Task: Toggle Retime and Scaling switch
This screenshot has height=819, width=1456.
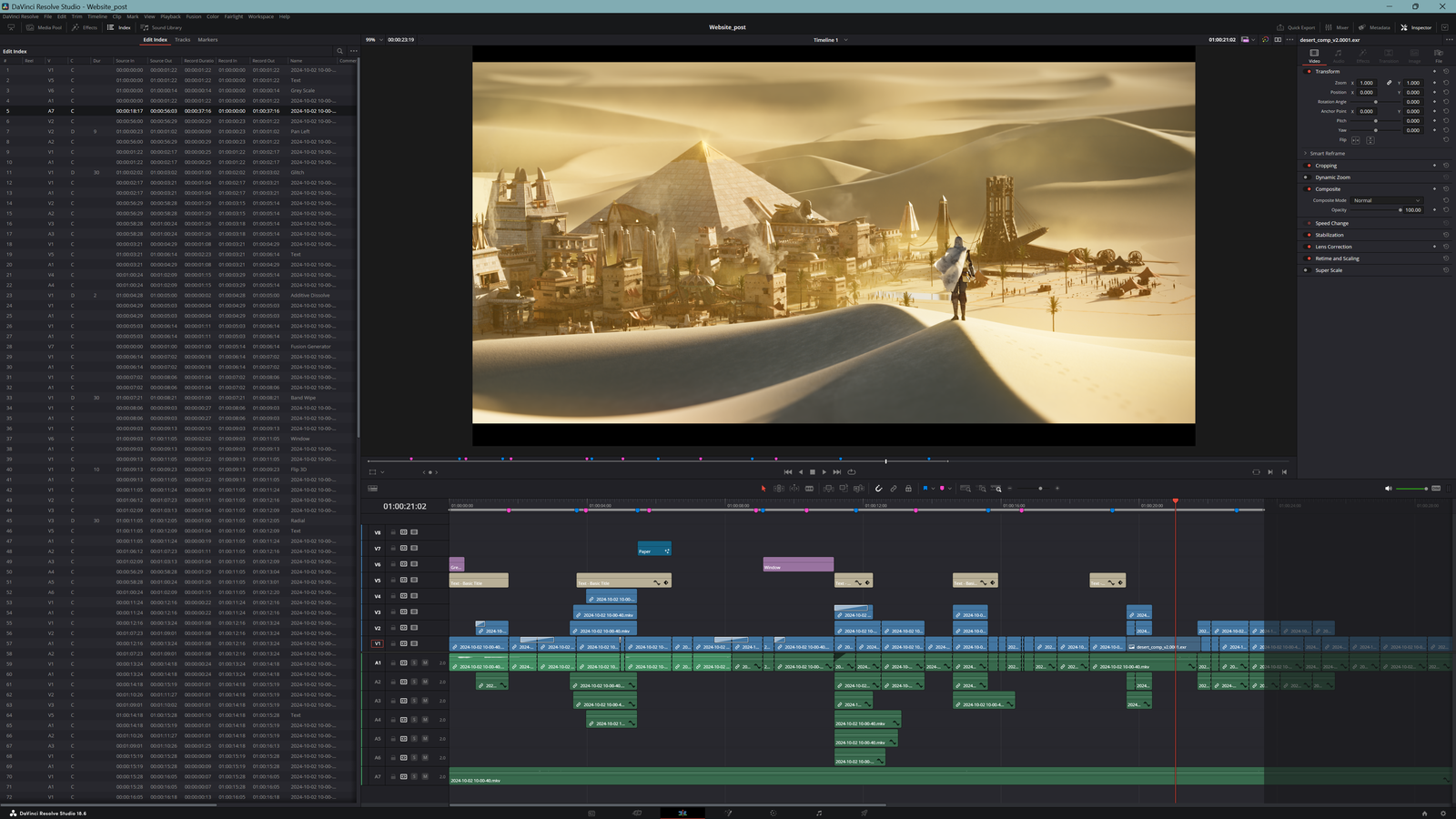Action: pos(1308,258)
